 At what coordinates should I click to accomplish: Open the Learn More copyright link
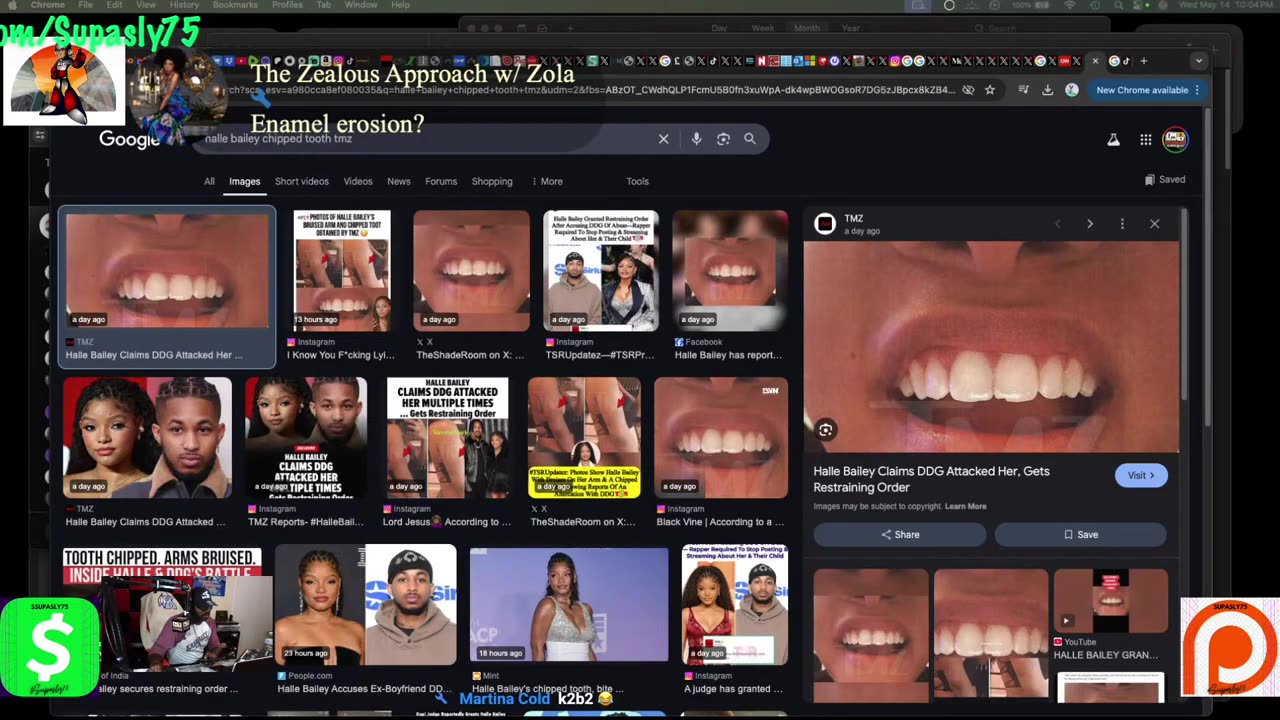965,506
